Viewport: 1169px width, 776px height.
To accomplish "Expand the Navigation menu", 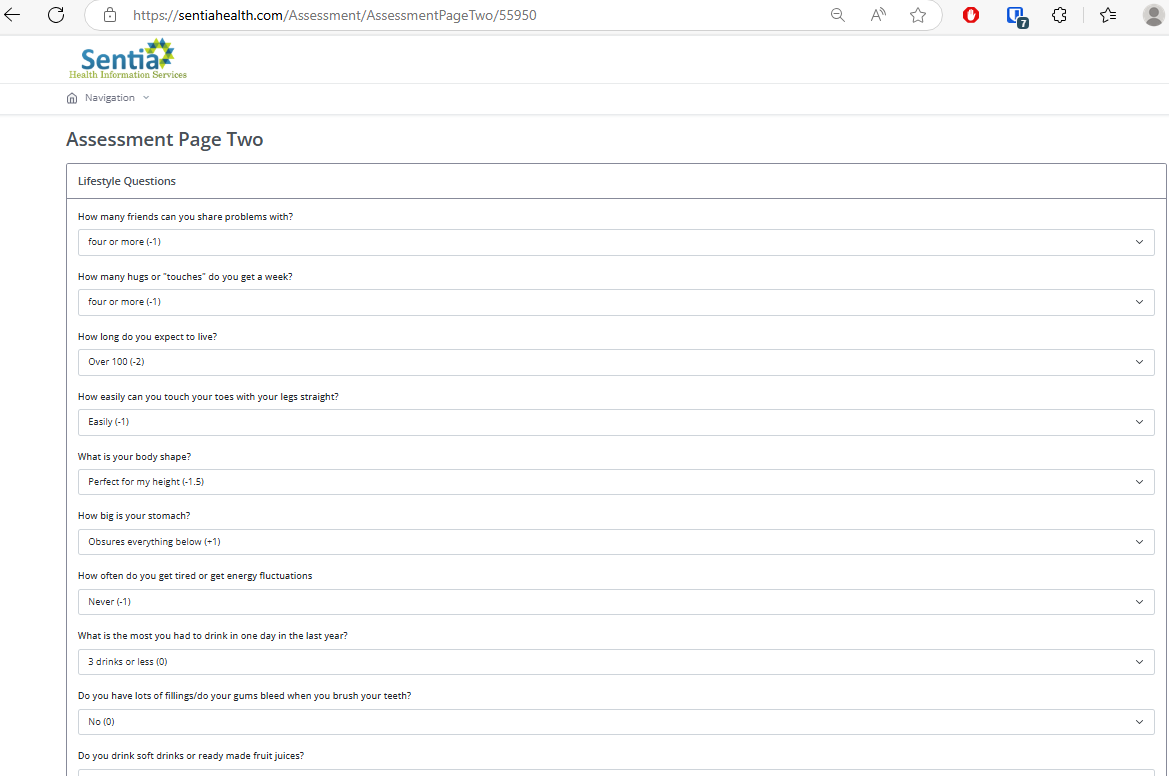I will tap(110, 98).
